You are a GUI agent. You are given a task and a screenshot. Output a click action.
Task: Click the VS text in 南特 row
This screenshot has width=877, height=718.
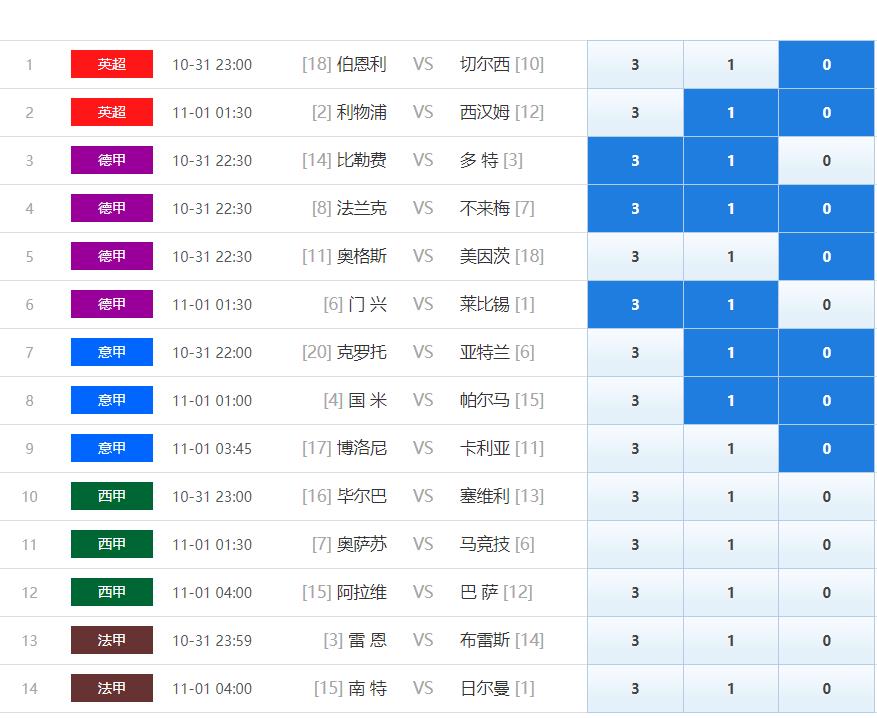pyautogui.click(x=423, y=688)
